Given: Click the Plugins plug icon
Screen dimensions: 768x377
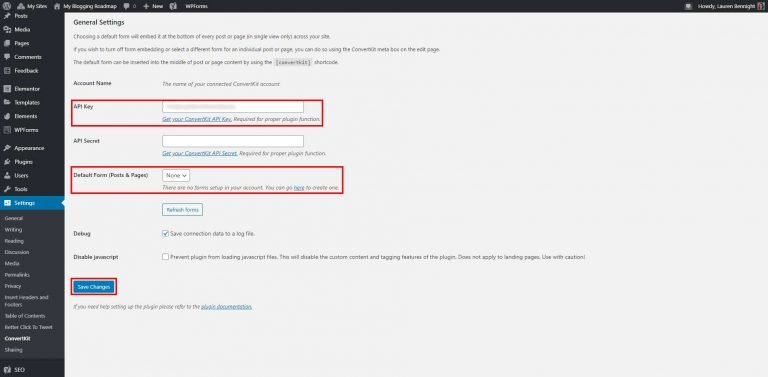Looking at the screenshot, I should (x=7, y=162).
